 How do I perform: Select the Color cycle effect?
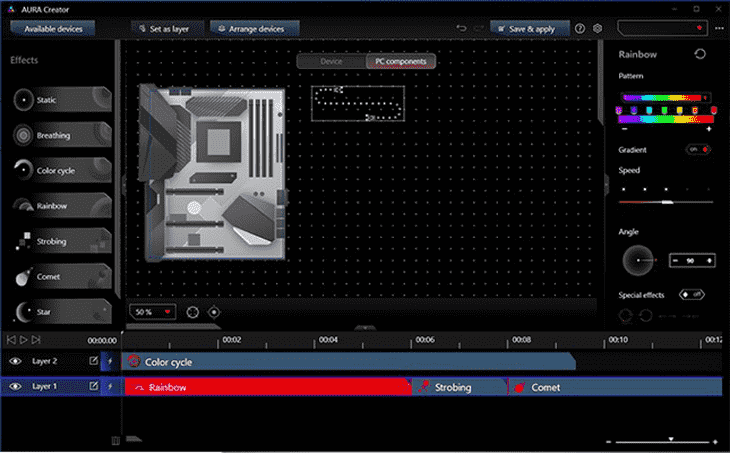pos(63,170)
